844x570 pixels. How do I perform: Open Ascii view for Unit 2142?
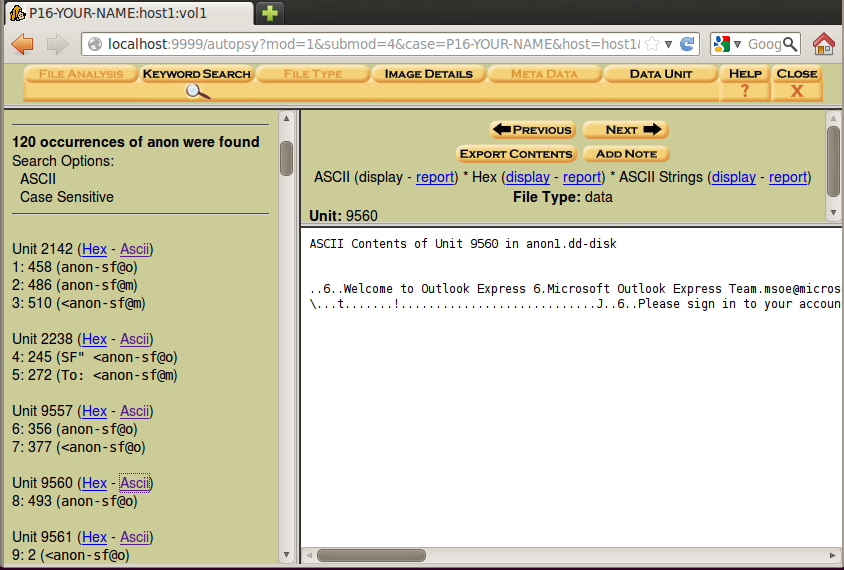click(x=135, y=249)
